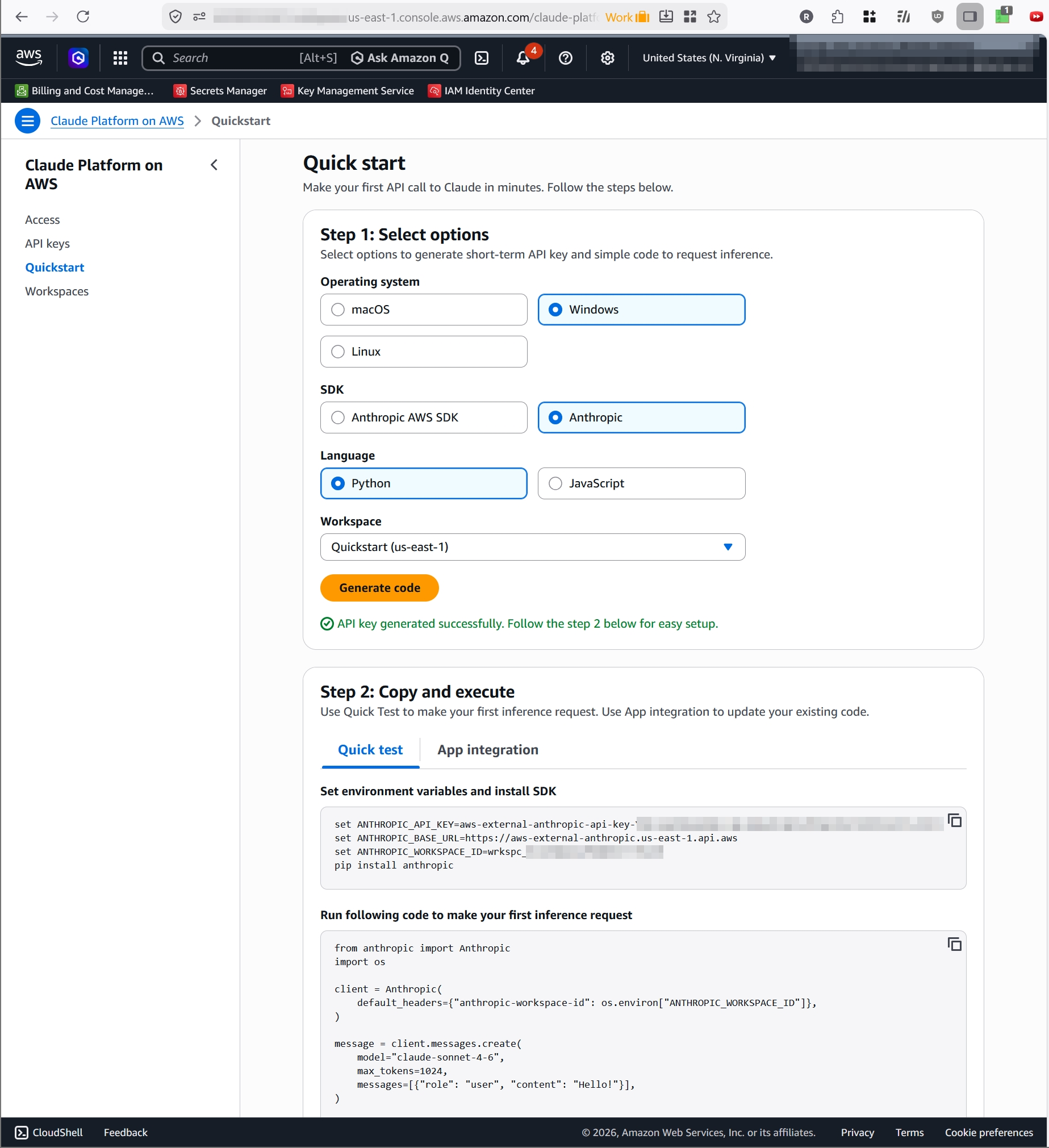Open the green extension icon with badge 1
The image size is (1049, 1148).
click(x=1003, y=16)
